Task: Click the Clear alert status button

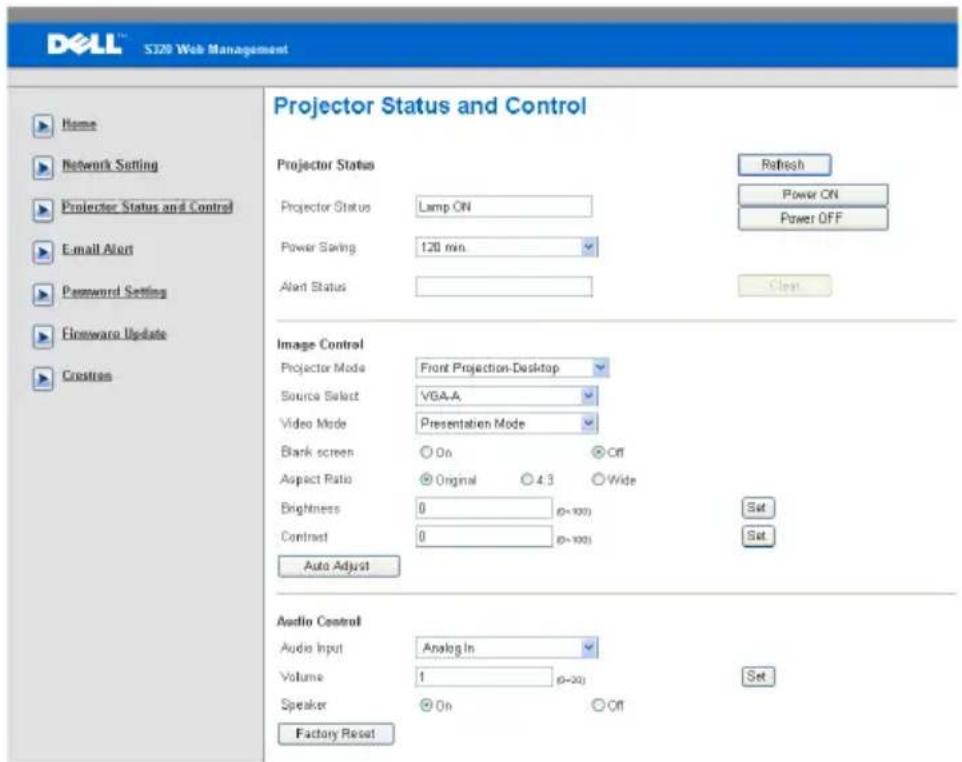Action: tap(785, 286)
